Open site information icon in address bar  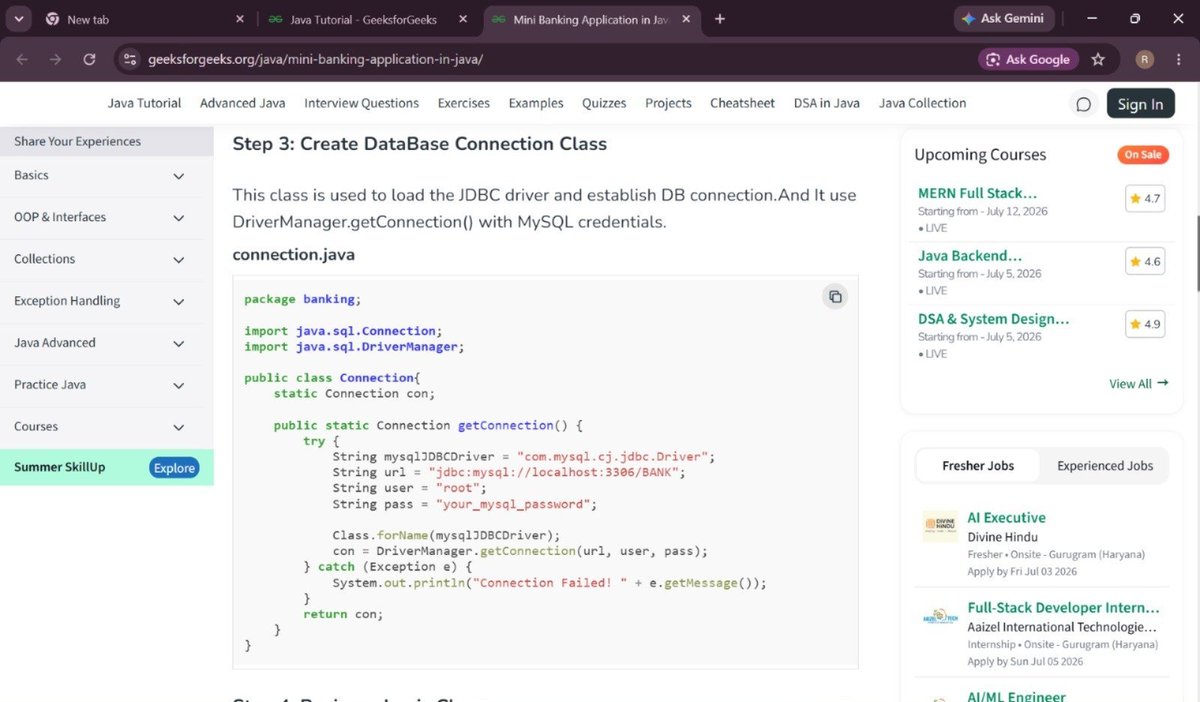coord(129,59)
